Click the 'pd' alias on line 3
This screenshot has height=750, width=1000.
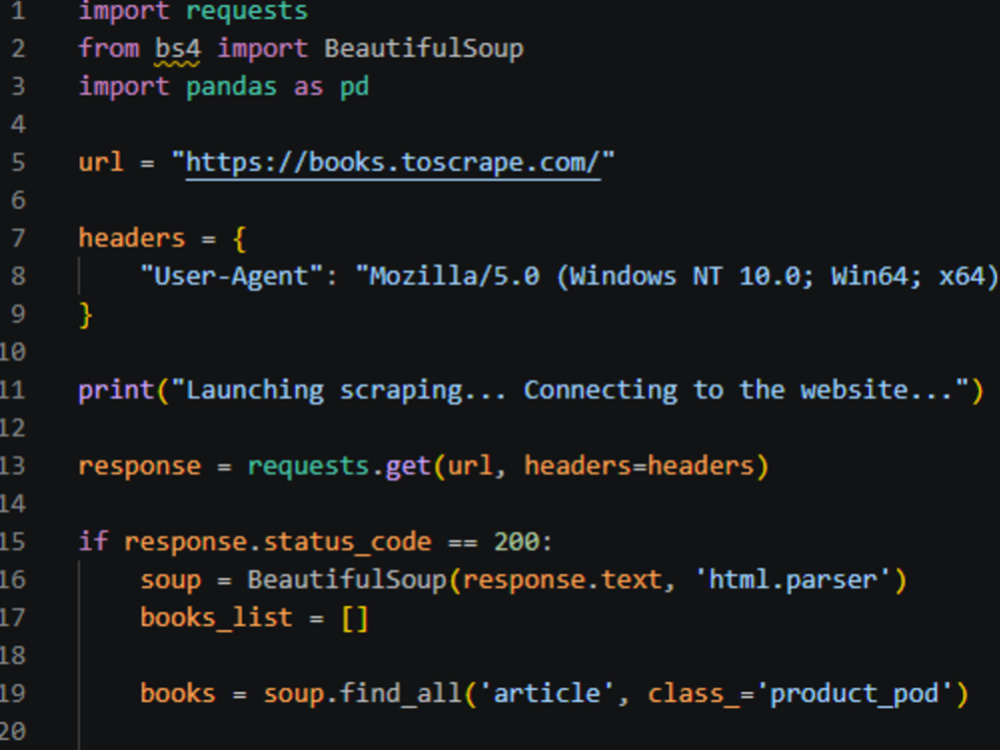[x=355, y=87]
